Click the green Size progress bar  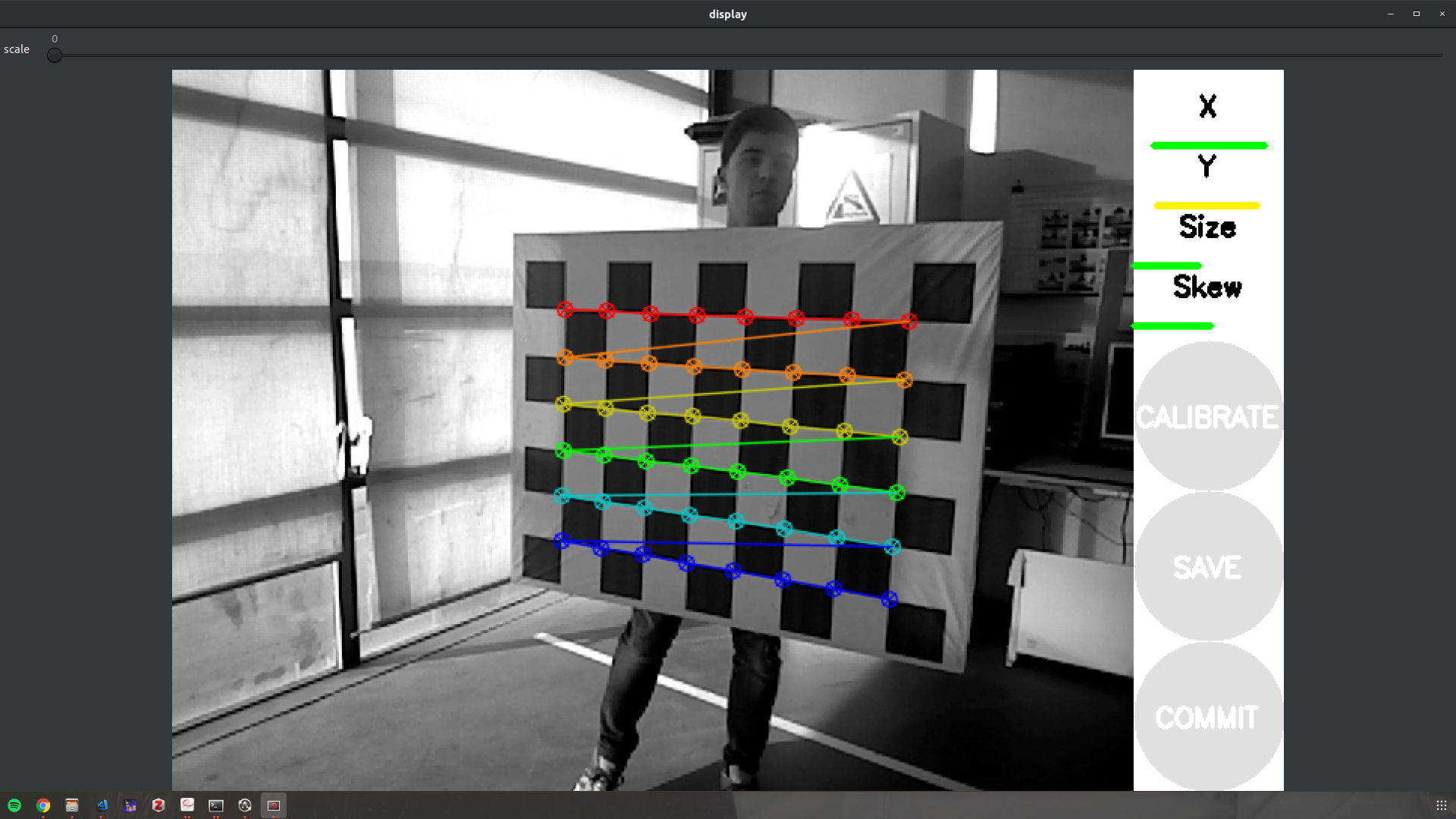1167,265
